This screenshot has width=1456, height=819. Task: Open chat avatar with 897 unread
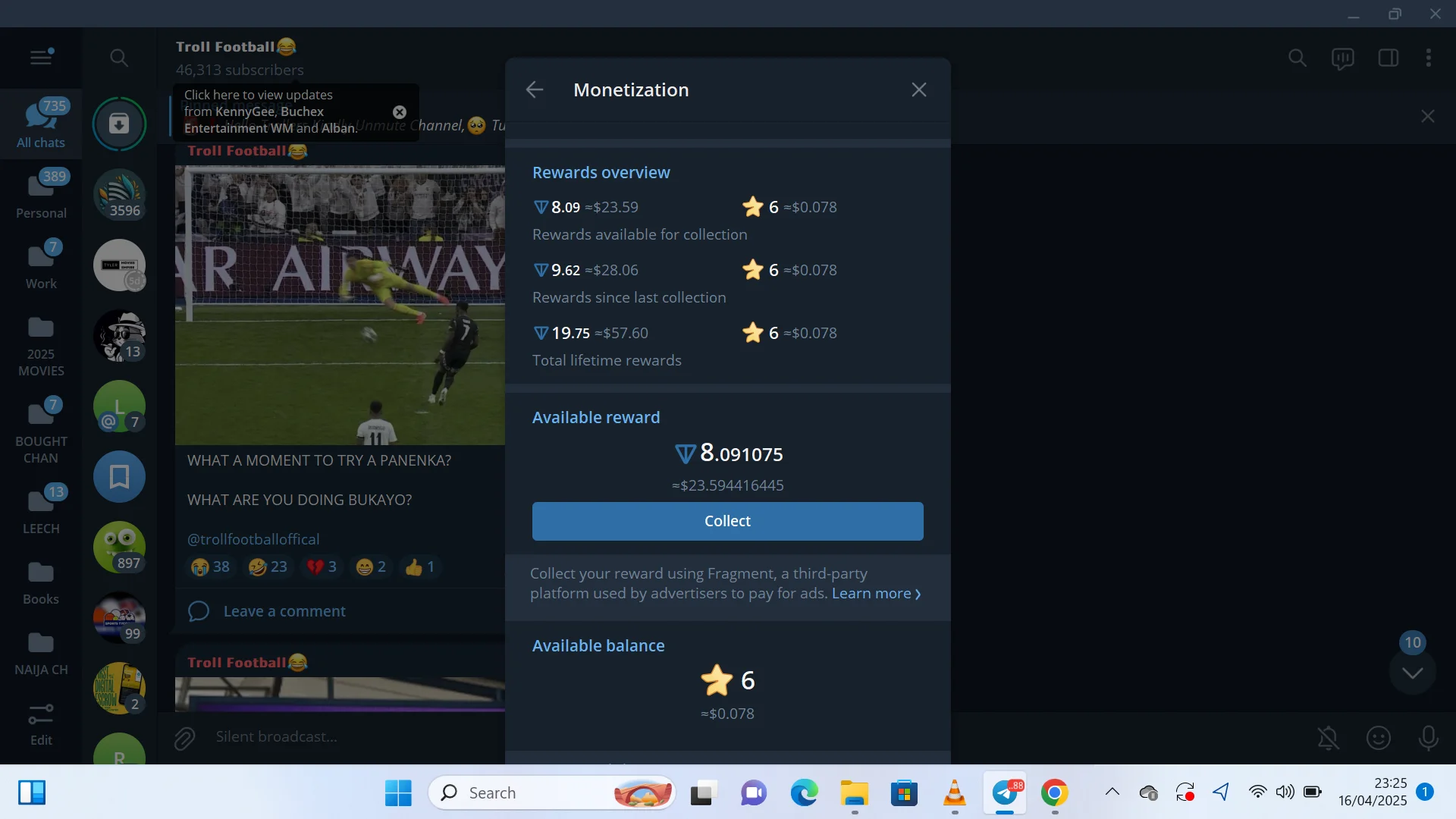pos(119,547)
